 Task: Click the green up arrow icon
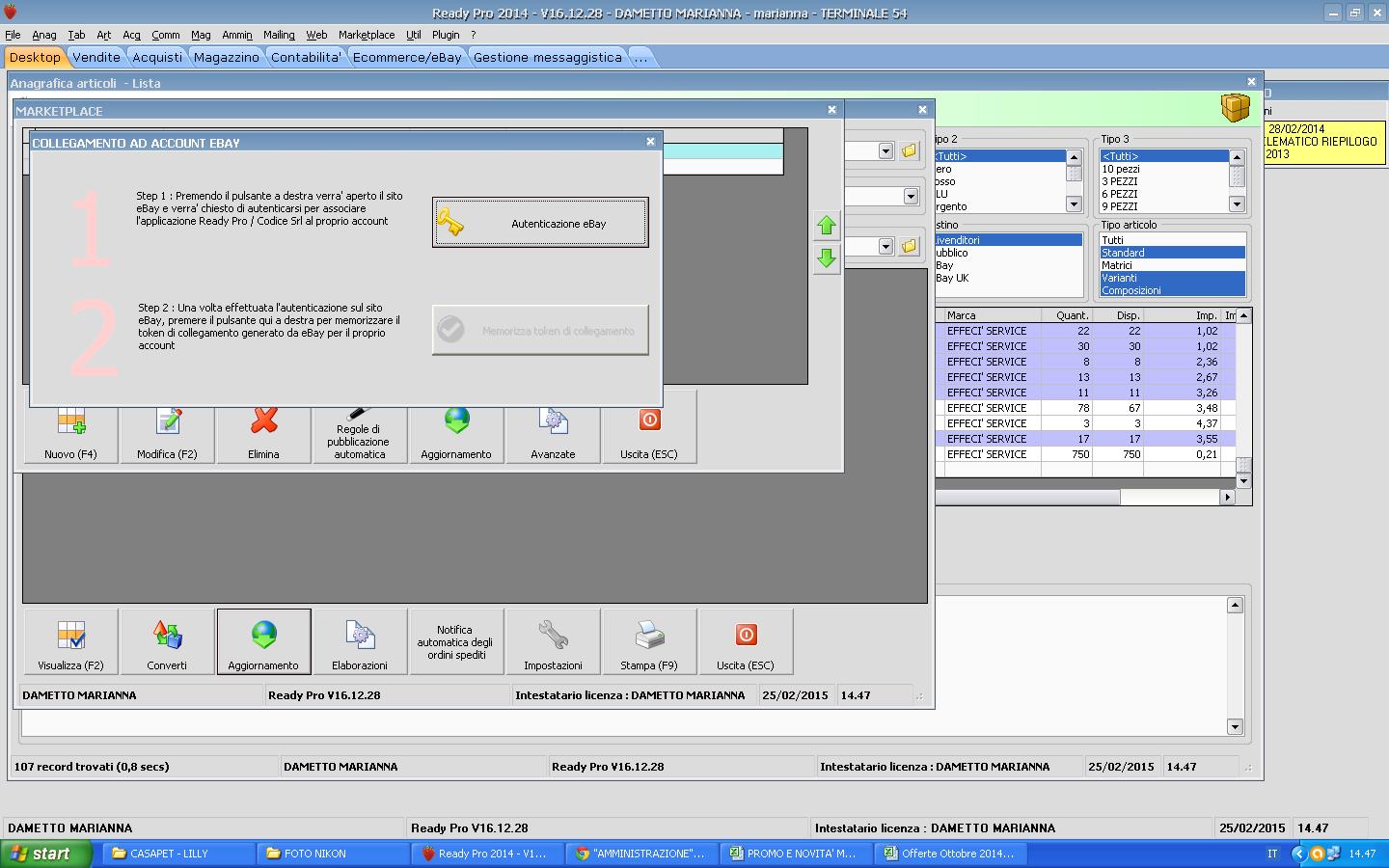click(x=827, y=226)
